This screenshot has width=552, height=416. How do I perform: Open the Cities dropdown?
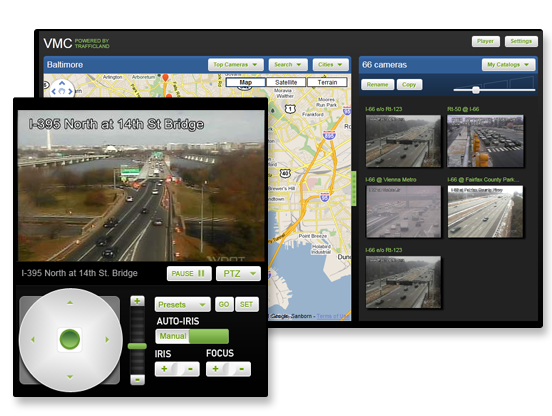(x=330, y=65)
